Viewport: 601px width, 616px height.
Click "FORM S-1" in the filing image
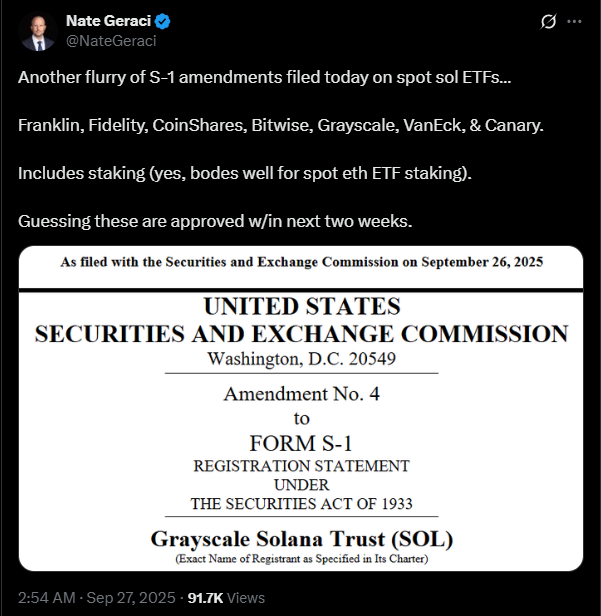pyautogui.click(x=301, y=441)
